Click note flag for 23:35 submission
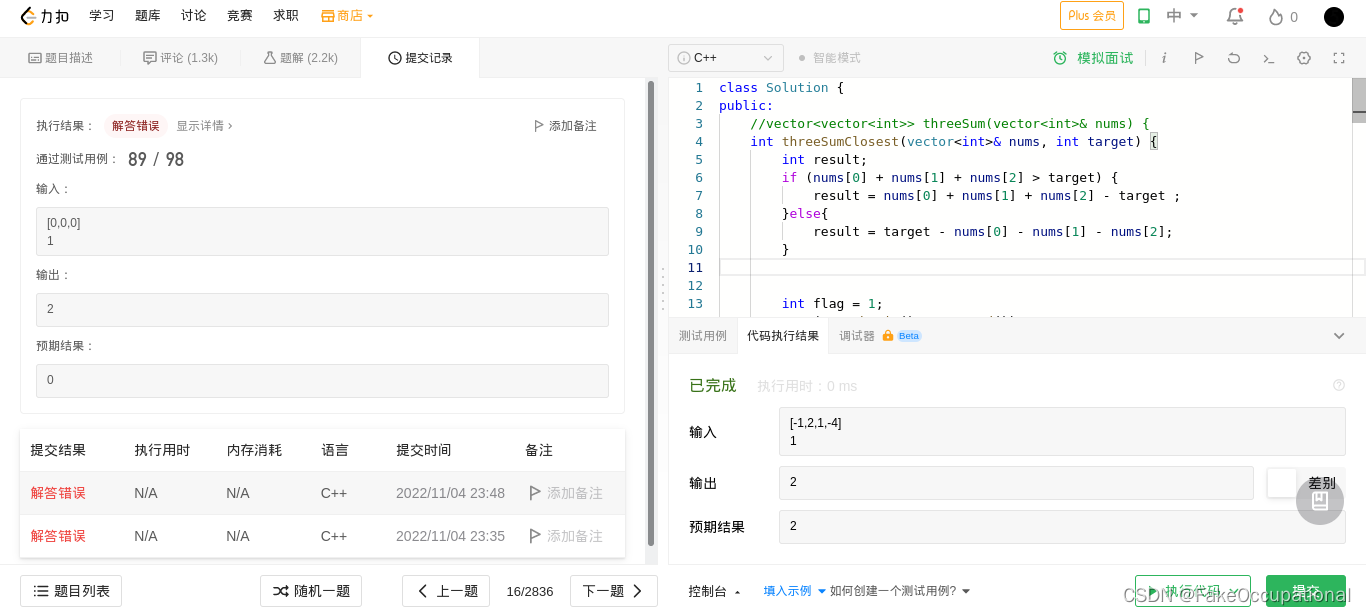1366x615 pixels. click(x=535, y=536)
